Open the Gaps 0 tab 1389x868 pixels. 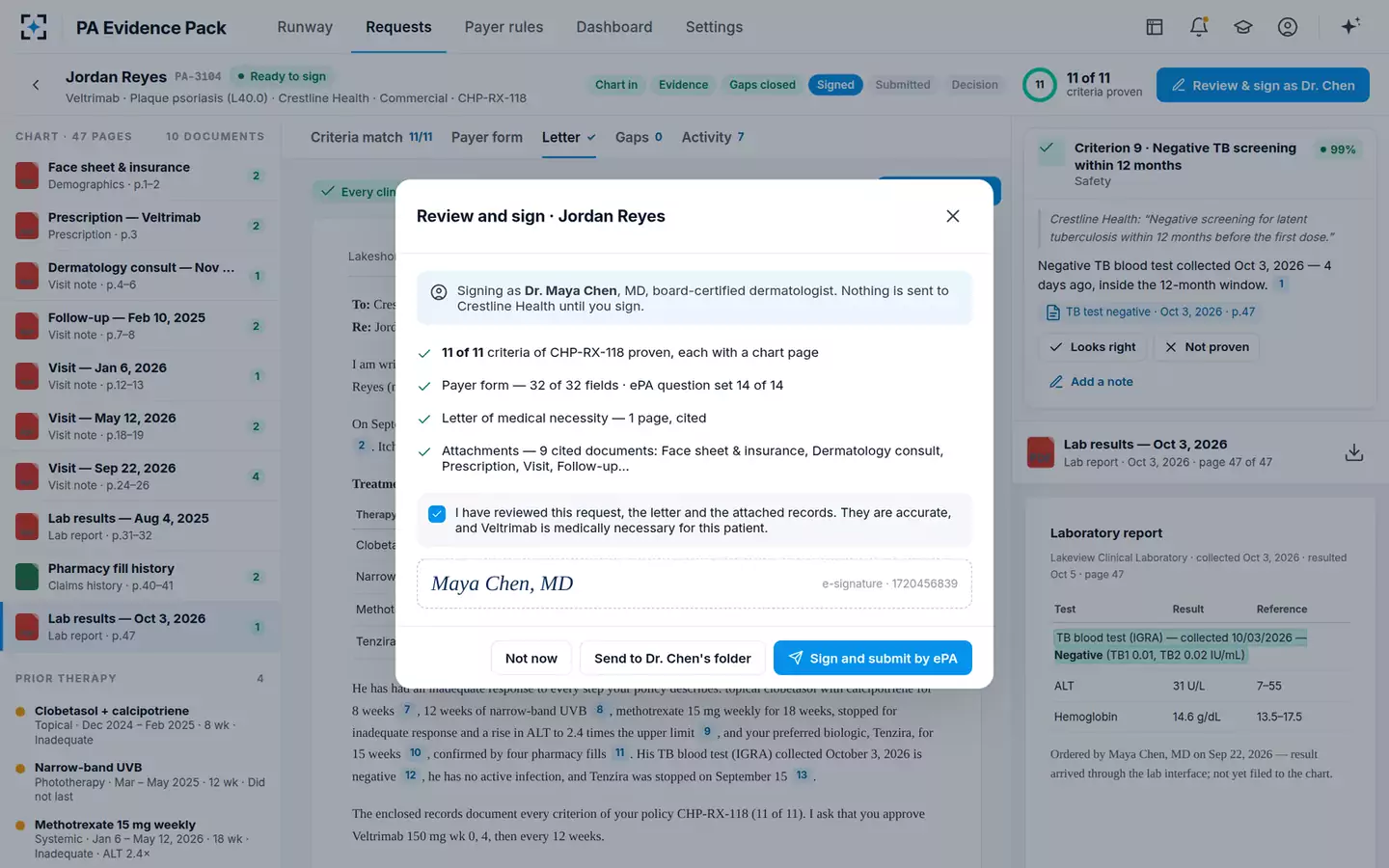coord(639,137)
